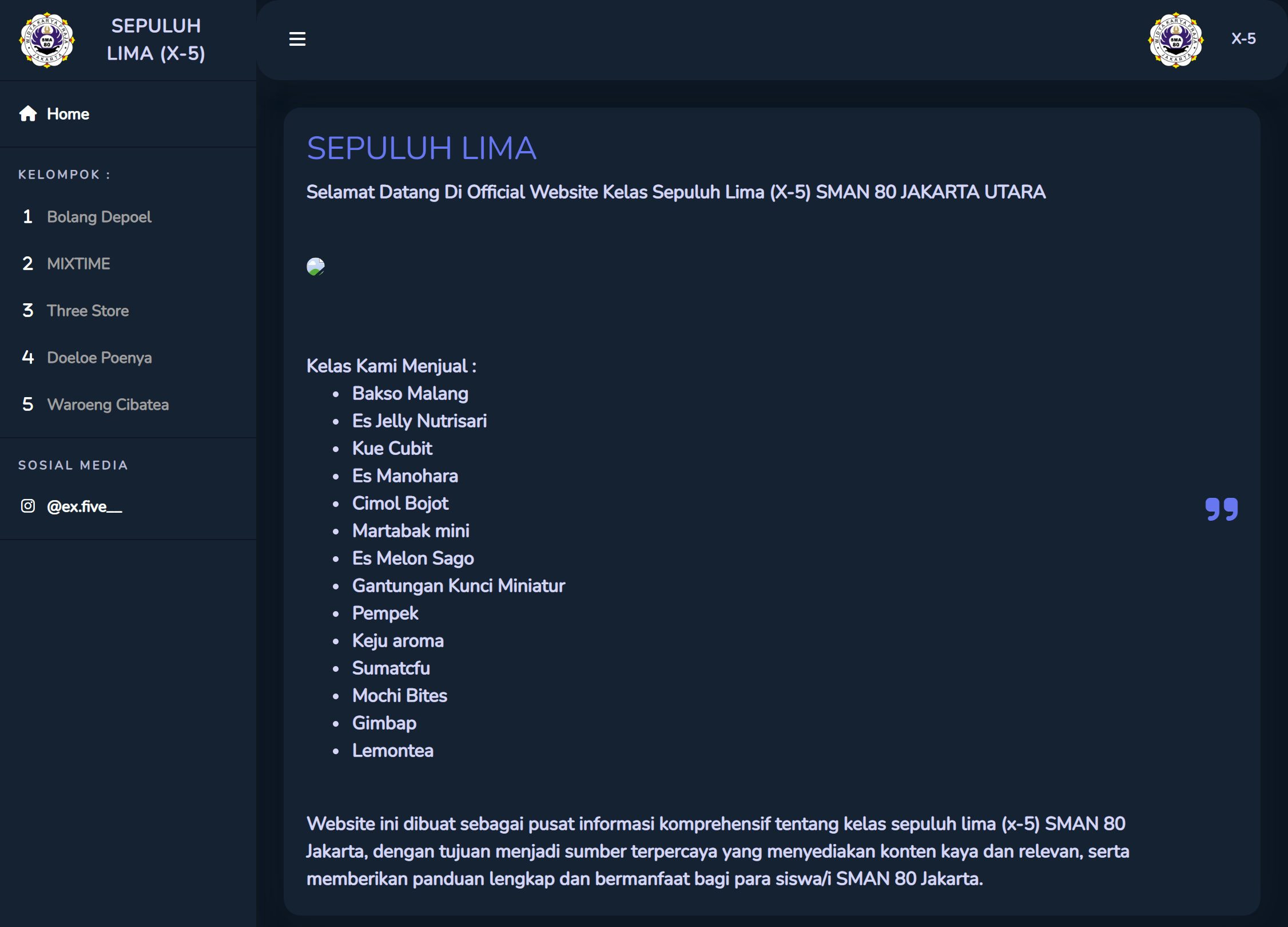Click the Bakso Malang list item
The image size is (1288, 927).
[x=410, y=394]
